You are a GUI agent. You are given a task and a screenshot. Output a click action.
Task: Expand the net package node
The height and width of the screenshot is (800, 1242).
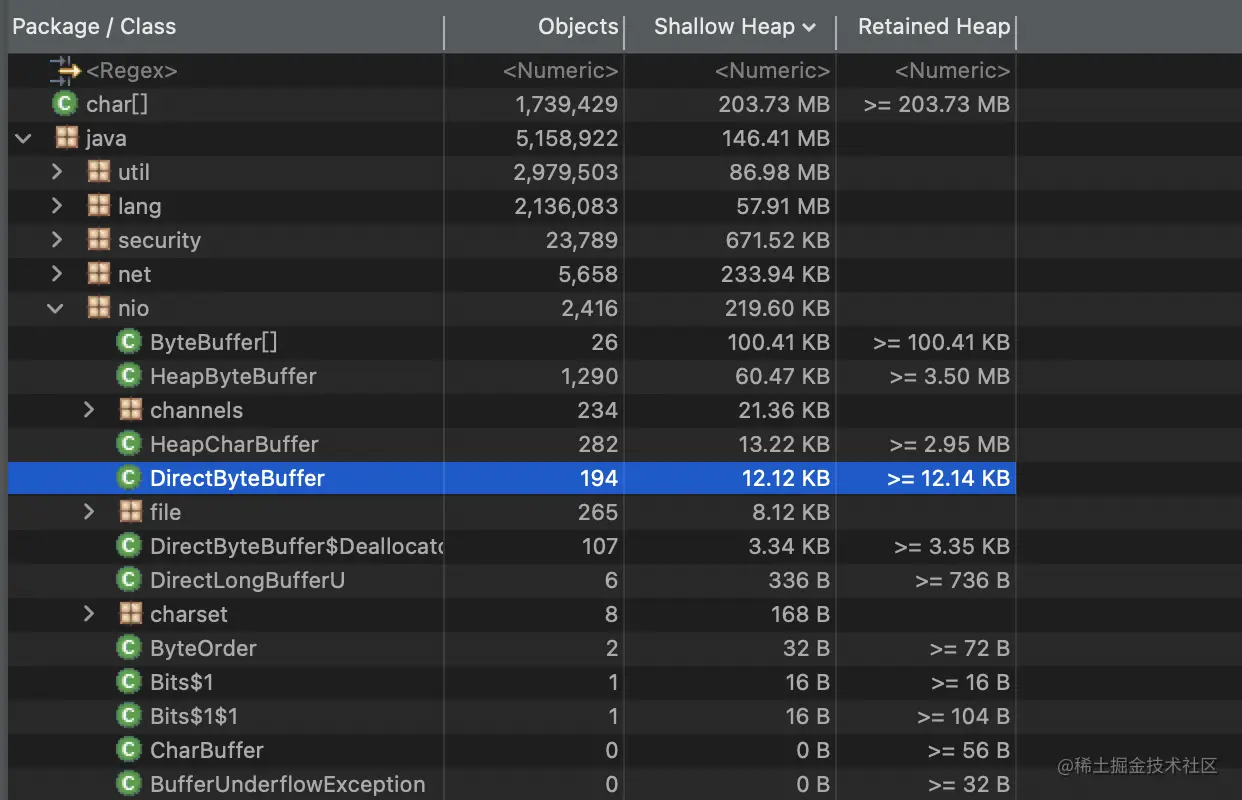pyautogui.click(x=57, y=274)
